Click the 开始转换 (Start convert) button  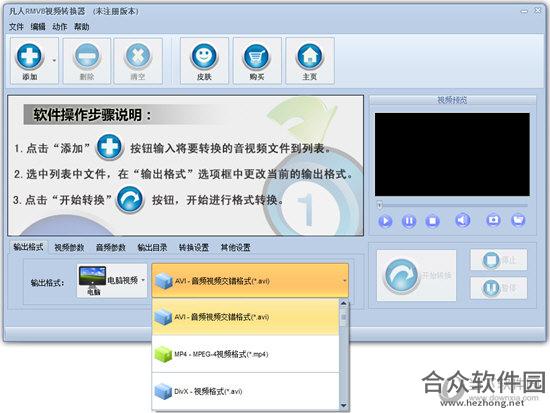point(416,275)
